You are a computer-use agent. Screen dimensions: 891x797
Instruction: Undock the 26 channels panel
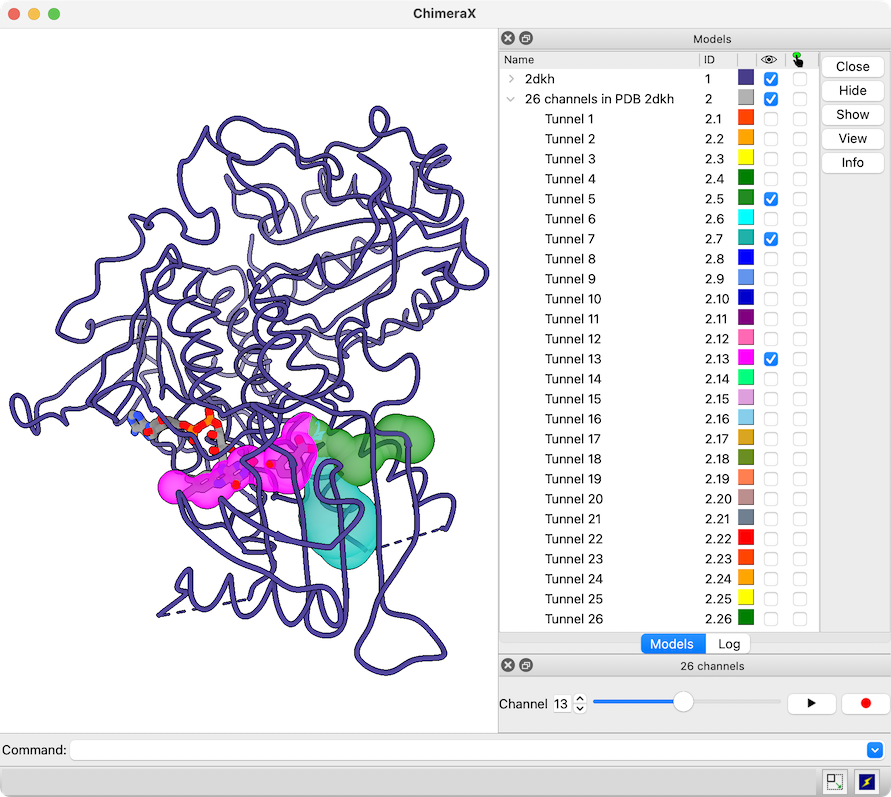pos(526,665)
